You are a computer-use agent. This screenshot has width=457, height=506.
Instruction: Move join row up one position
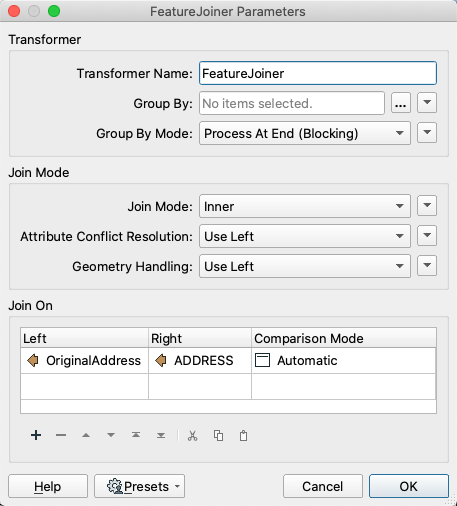pyautogui.click(x=86, y=435)
